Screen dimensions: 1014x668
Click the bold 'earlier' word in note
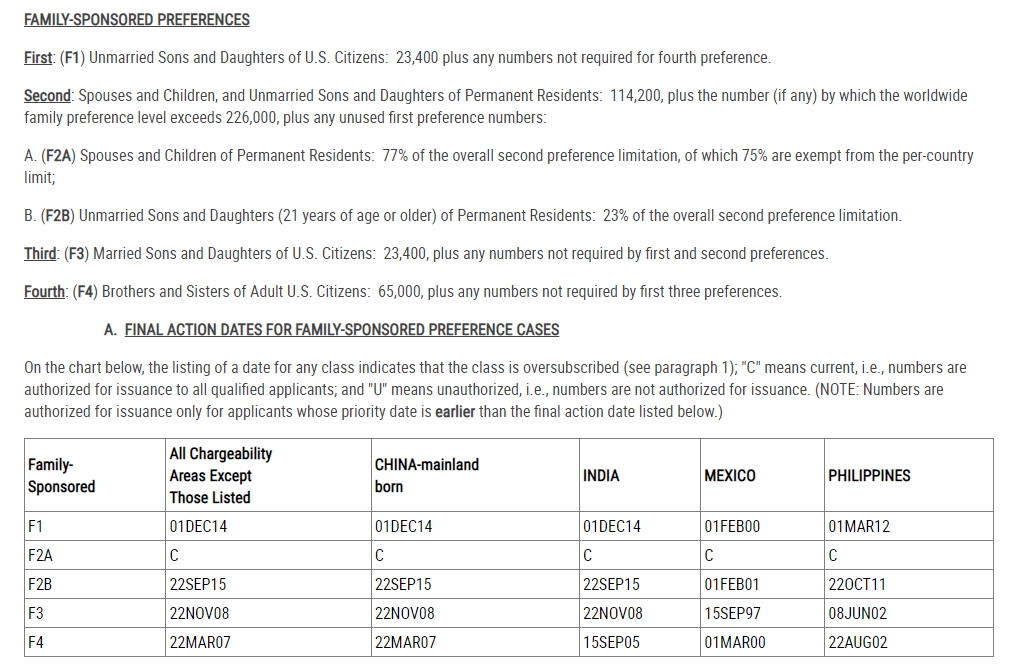455,412
